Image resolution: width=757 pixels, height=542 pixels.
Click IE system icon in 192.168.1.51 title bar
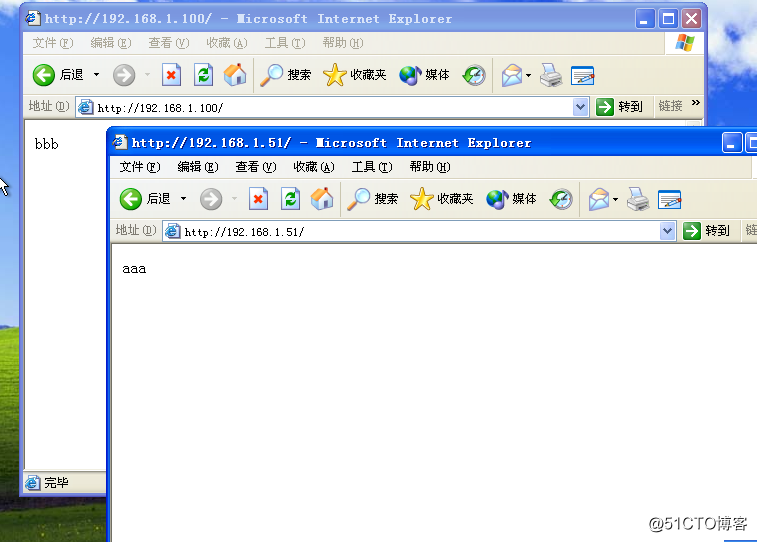point(119,142)
